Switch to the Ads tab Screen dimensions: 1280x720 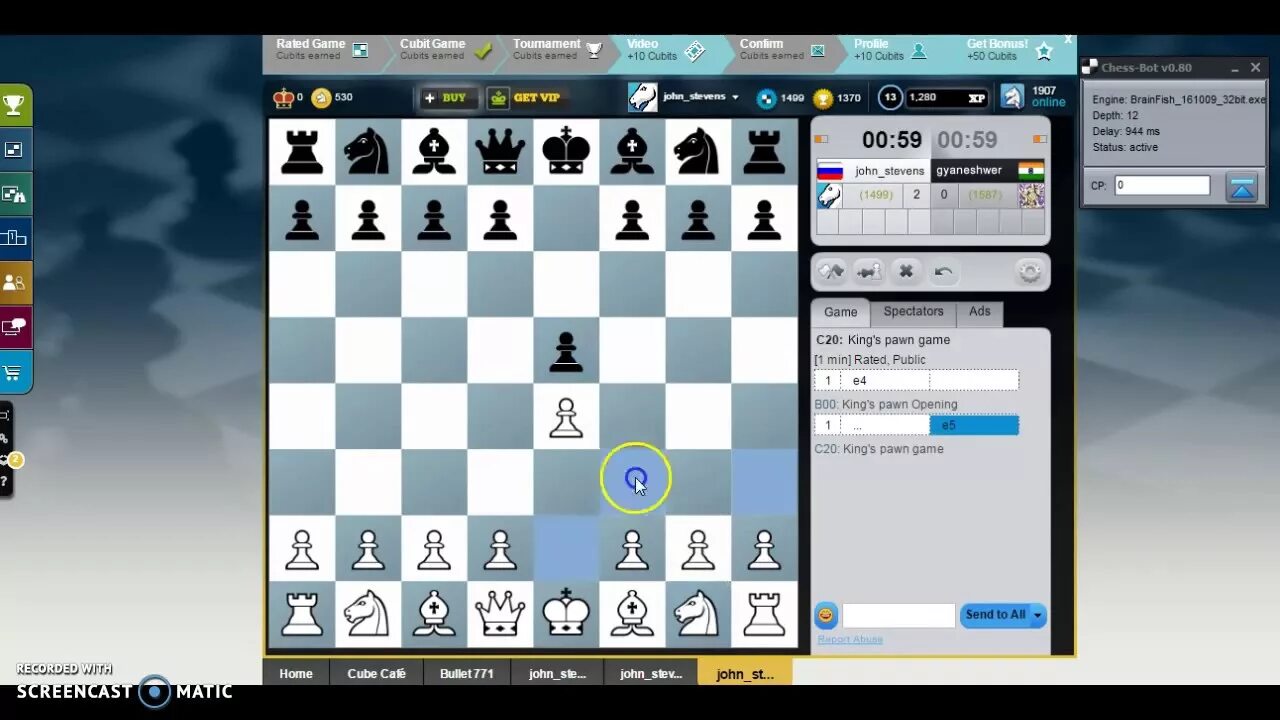980,312
